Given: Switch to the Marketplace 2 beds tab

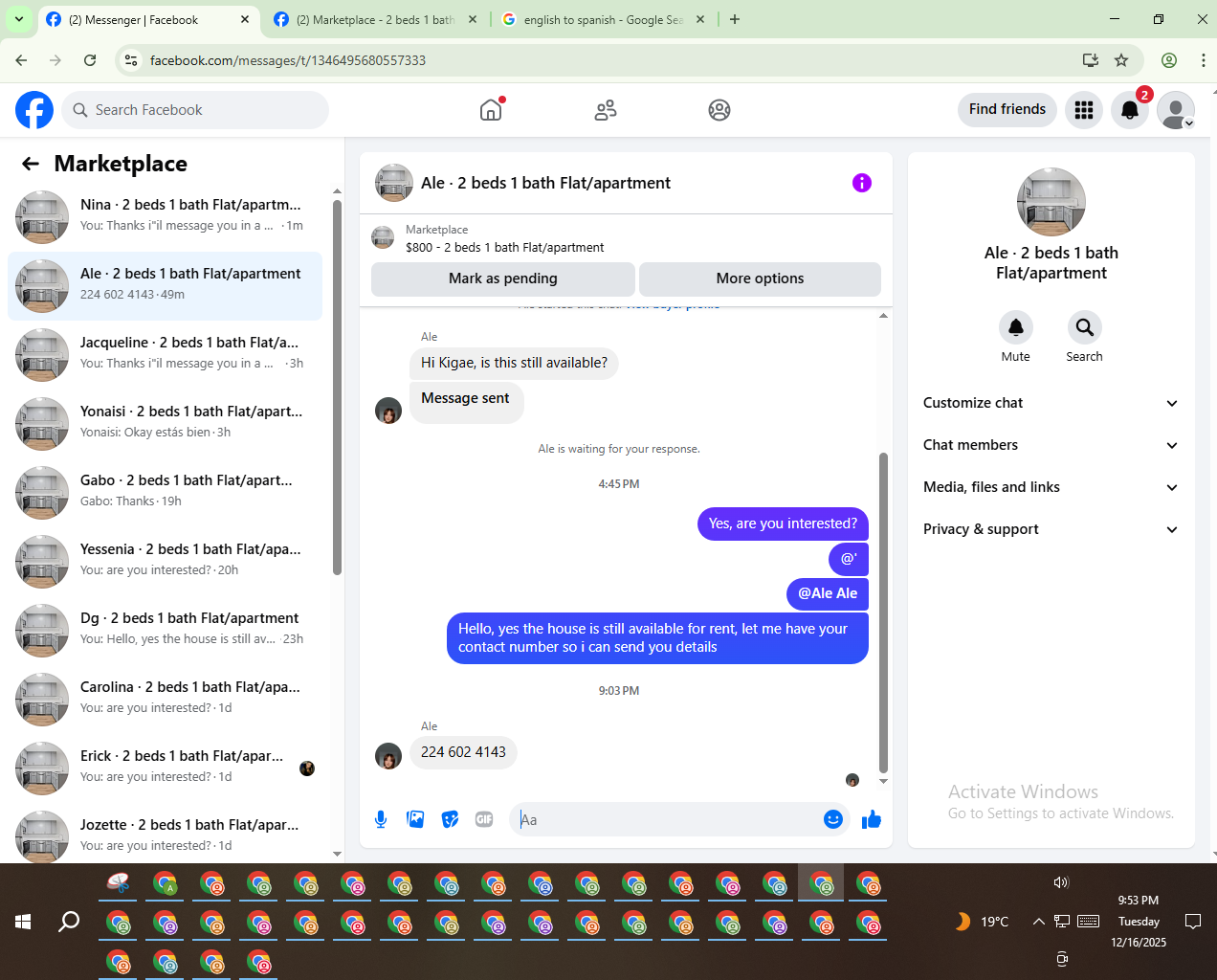Looking at the screenshot, I should (374, 19).
